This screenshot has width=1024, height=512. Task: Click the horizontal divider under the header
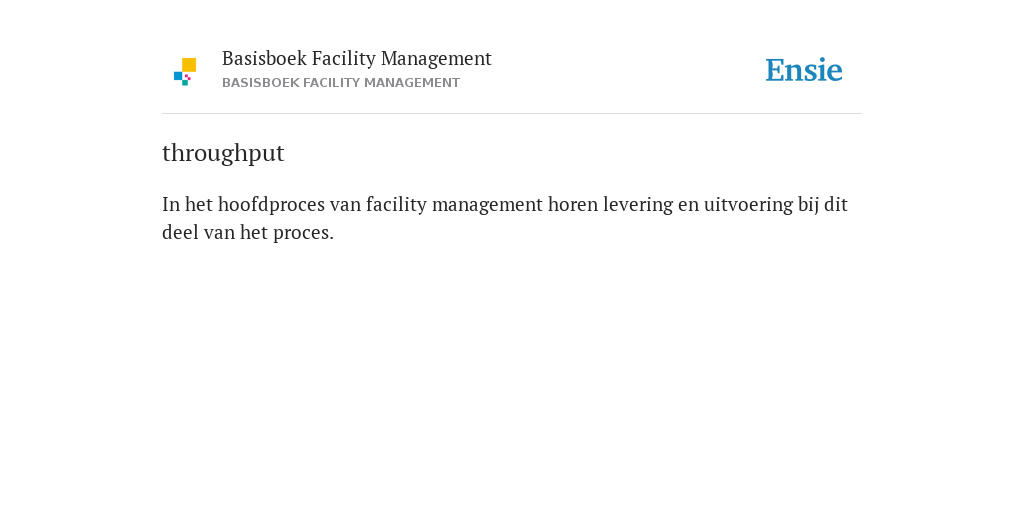point(512,114)
